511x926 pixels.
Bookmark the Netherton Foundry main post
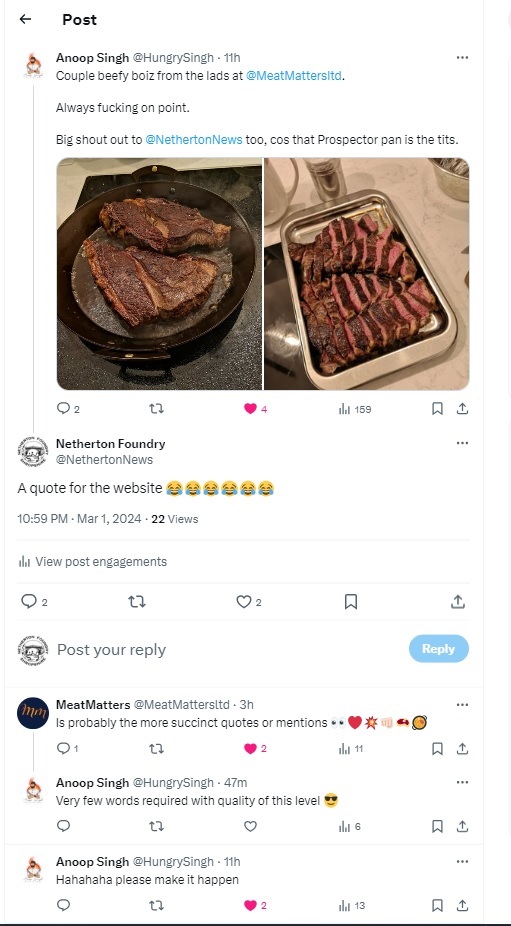tap(350, 602)
